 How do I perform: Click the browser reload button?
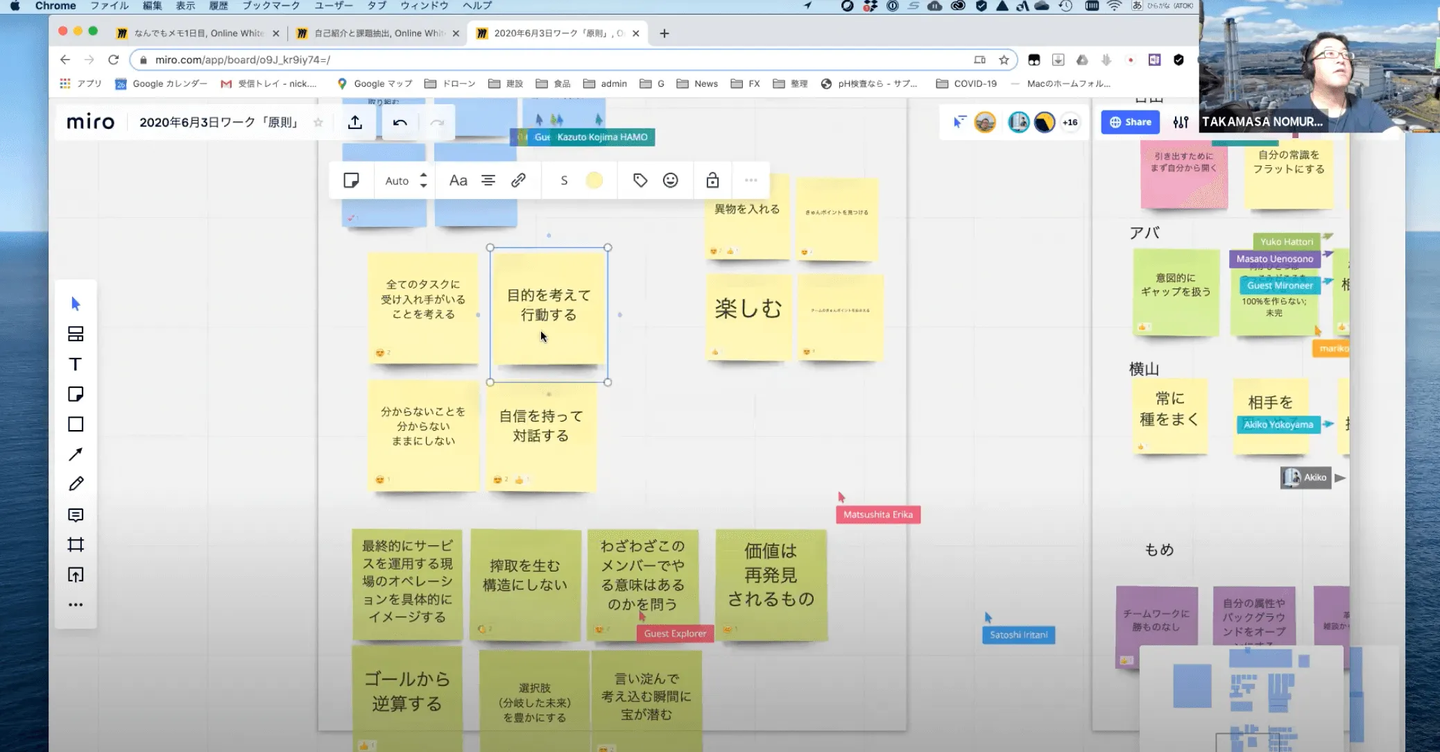pos(113,60)
